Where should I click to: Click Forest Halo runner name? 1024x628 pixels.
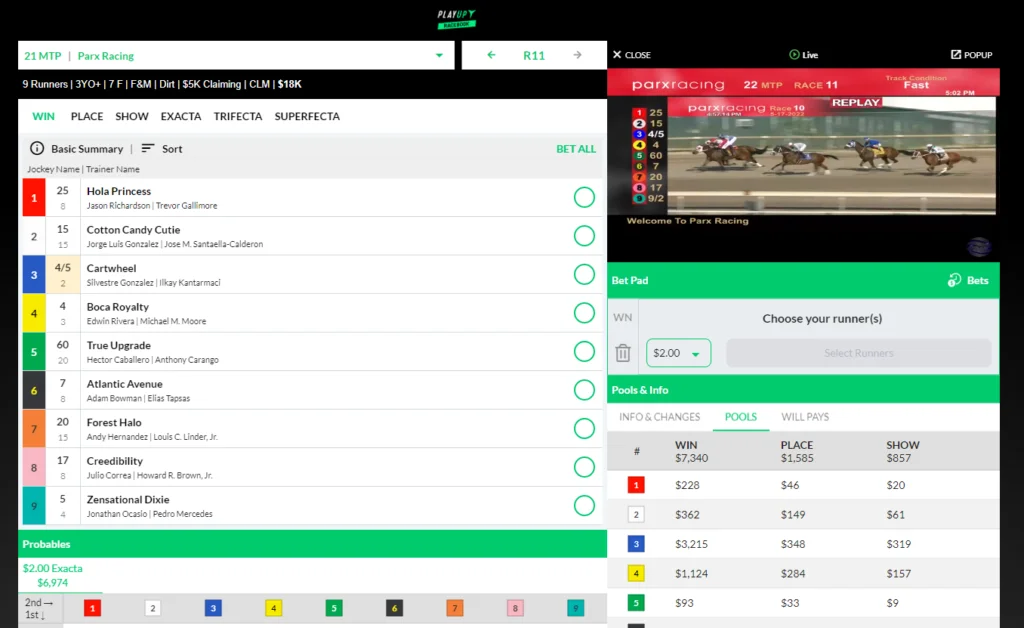[x=114, y=422]
